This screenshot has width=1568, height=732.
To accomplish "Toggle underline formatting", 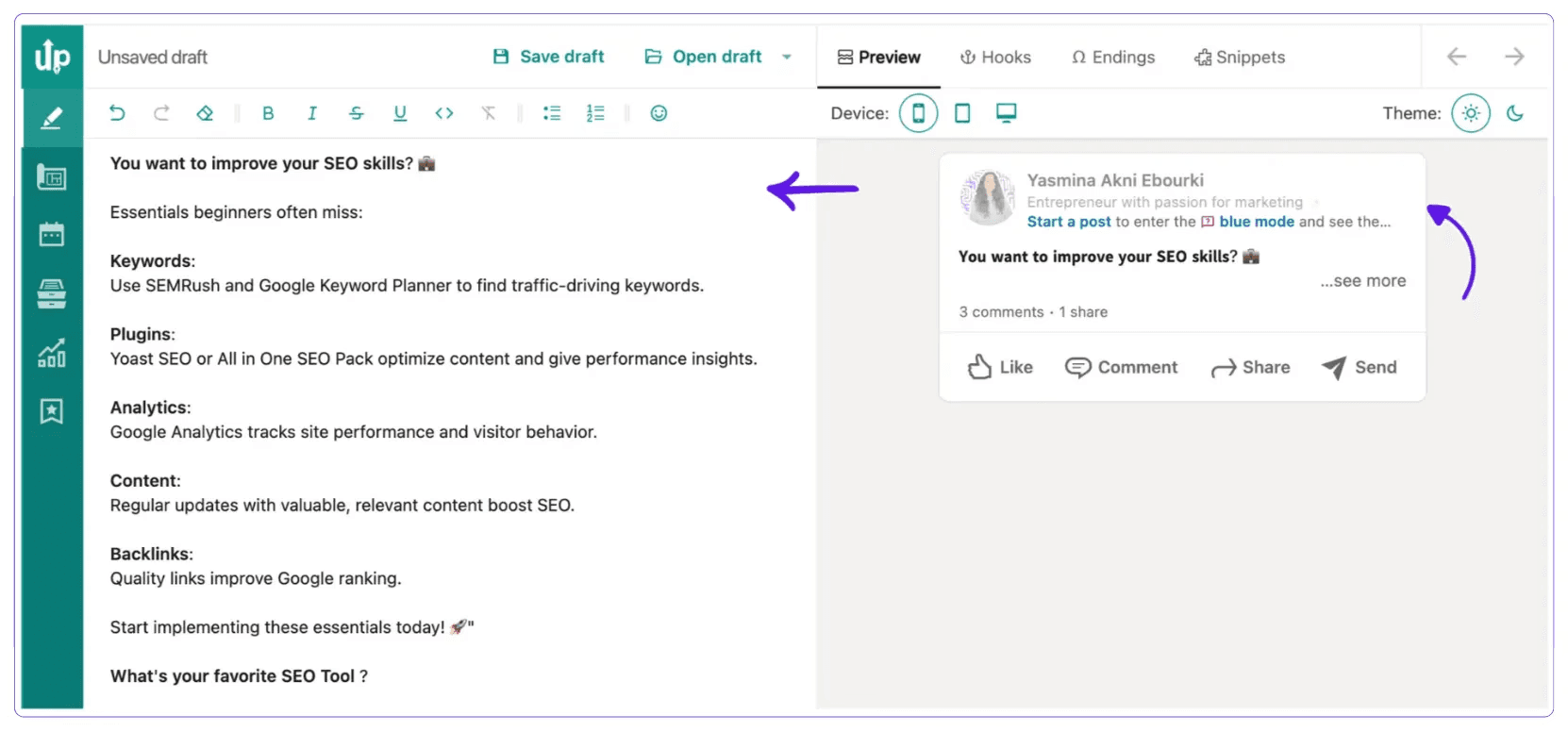I will click(x=400, y=113).
